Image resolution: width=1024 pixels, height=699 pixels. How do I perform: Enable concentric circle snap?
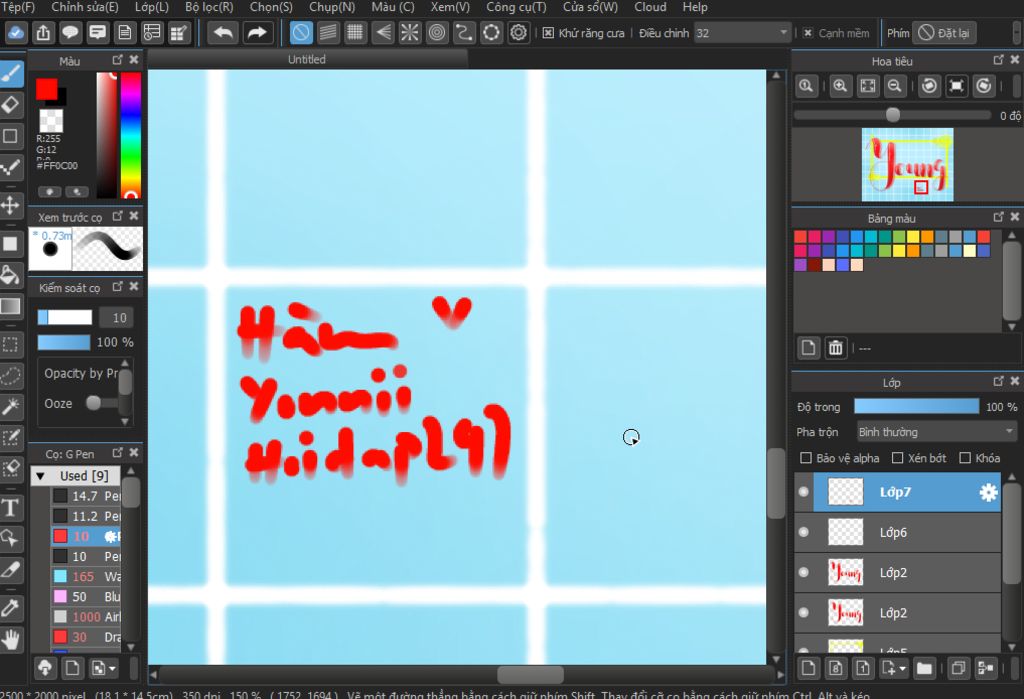(437, 32)
